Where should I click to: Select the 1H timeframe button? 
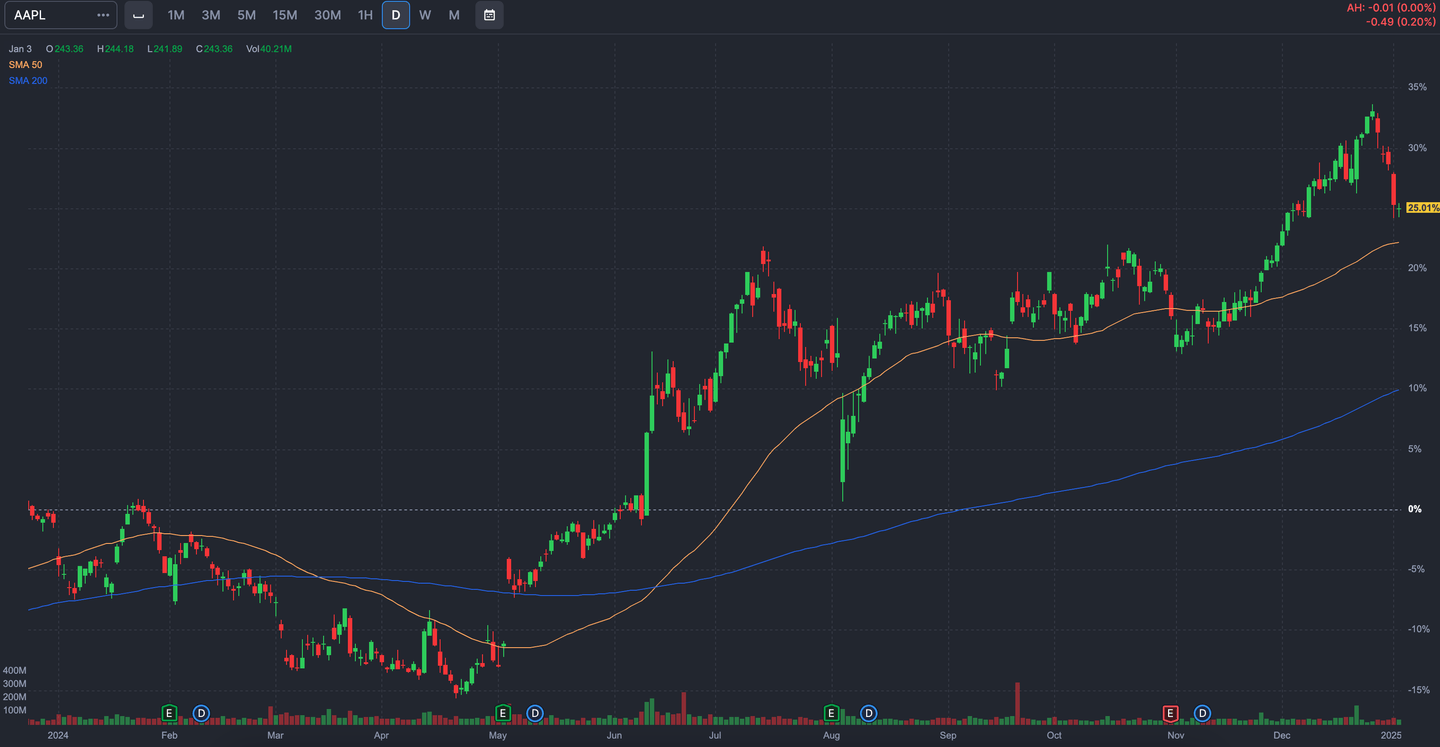pos(364,15)
